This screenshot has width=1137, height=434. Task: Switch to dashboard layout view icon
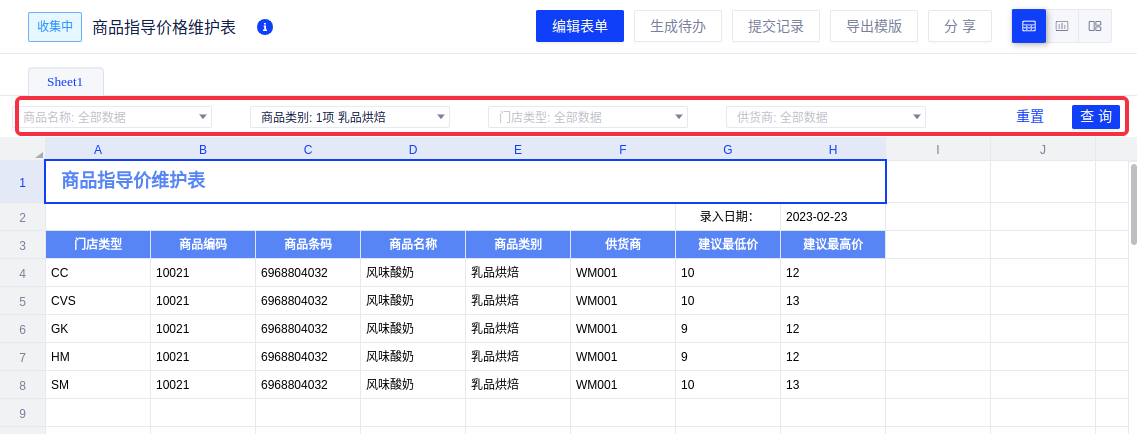1095,26
